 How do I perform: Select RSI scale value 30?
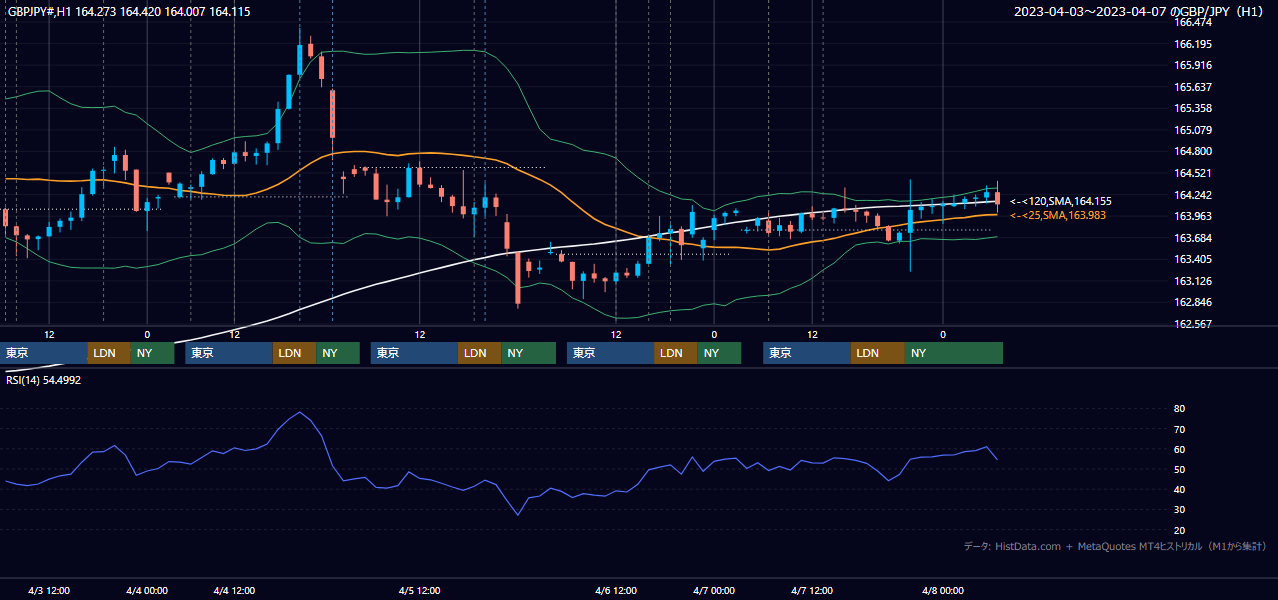click(x=1179, y=510)
